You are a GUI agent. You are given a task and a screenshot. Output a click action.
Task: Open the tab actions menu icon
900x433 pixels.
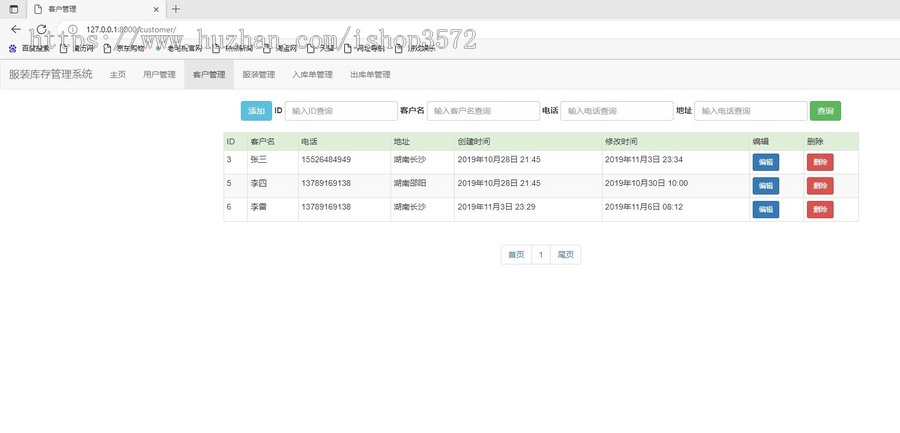[x=14, y=9]
